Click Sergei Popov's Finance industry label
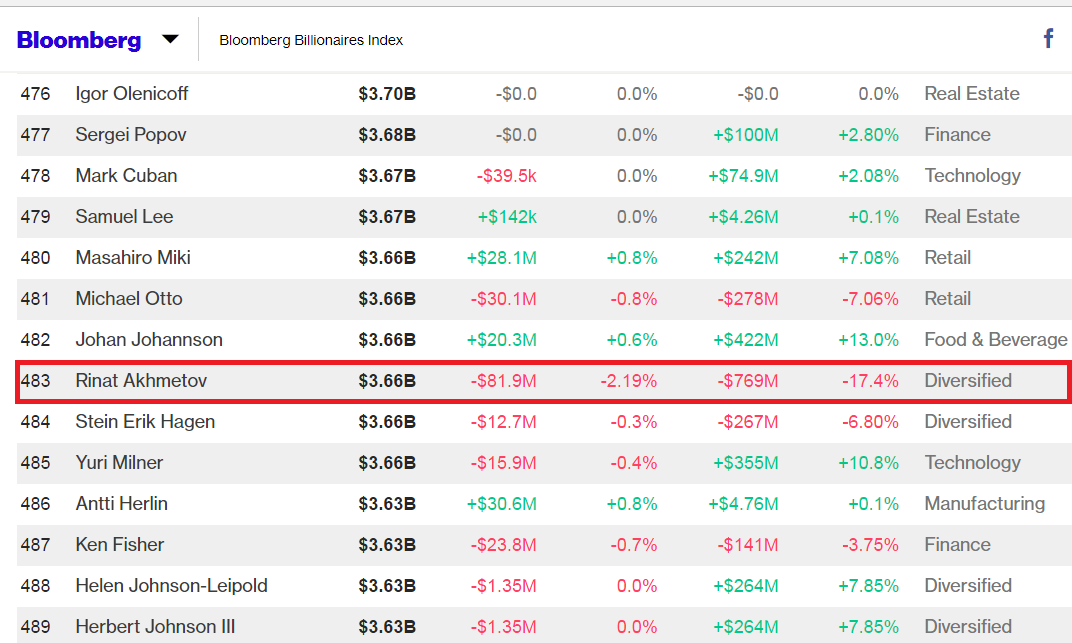The width and height of the screenshot is (1072, 643). pos(957,135)
